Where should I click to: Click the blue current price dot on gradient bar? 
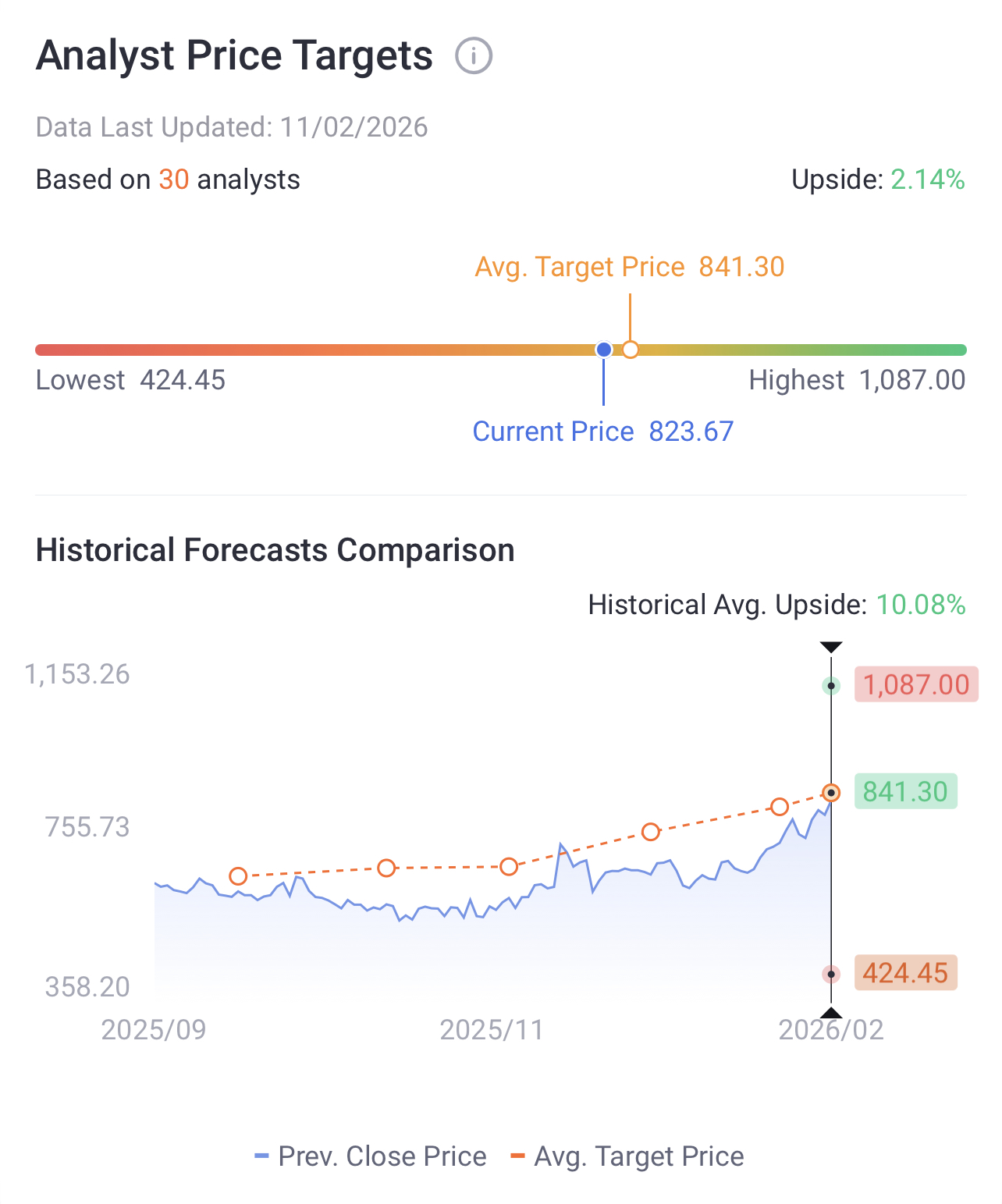pos(603,350)
